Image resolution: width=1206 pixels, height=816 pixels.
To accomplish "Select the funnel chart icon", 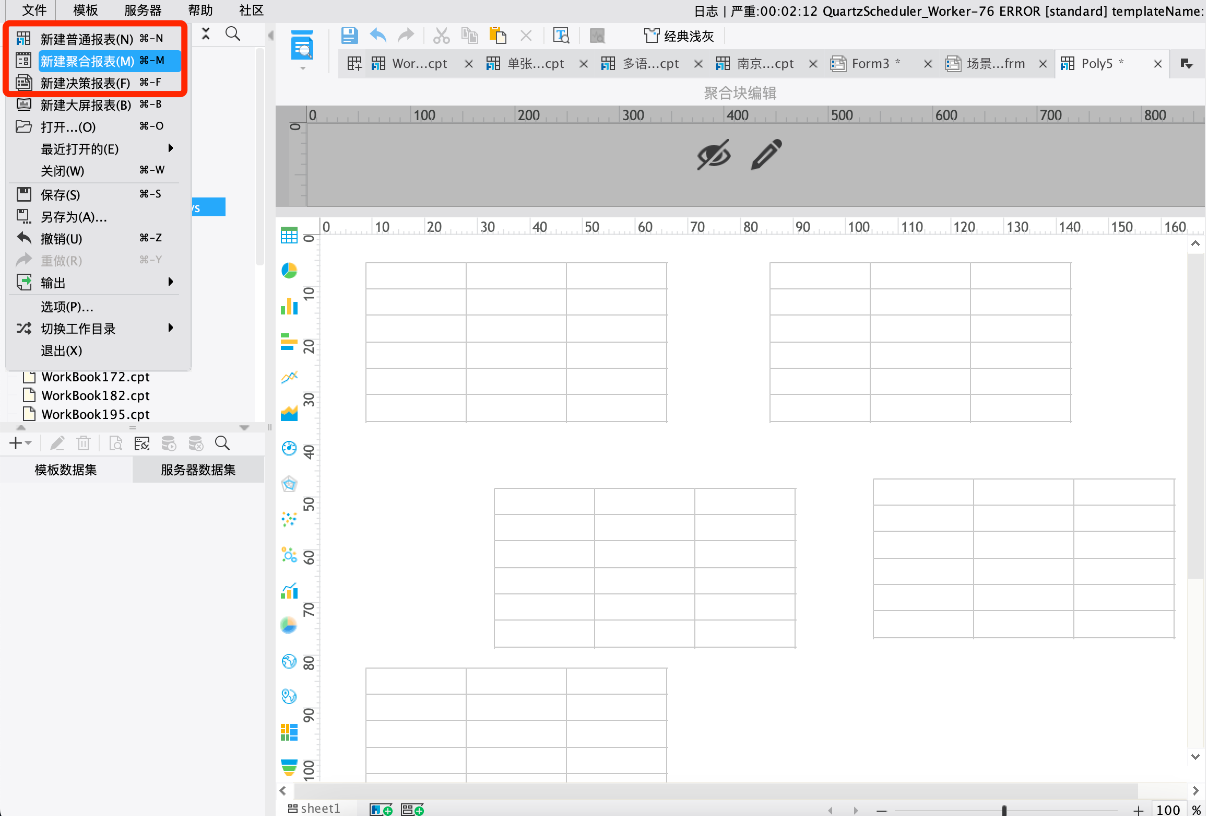I will click(x=289, y=767).
